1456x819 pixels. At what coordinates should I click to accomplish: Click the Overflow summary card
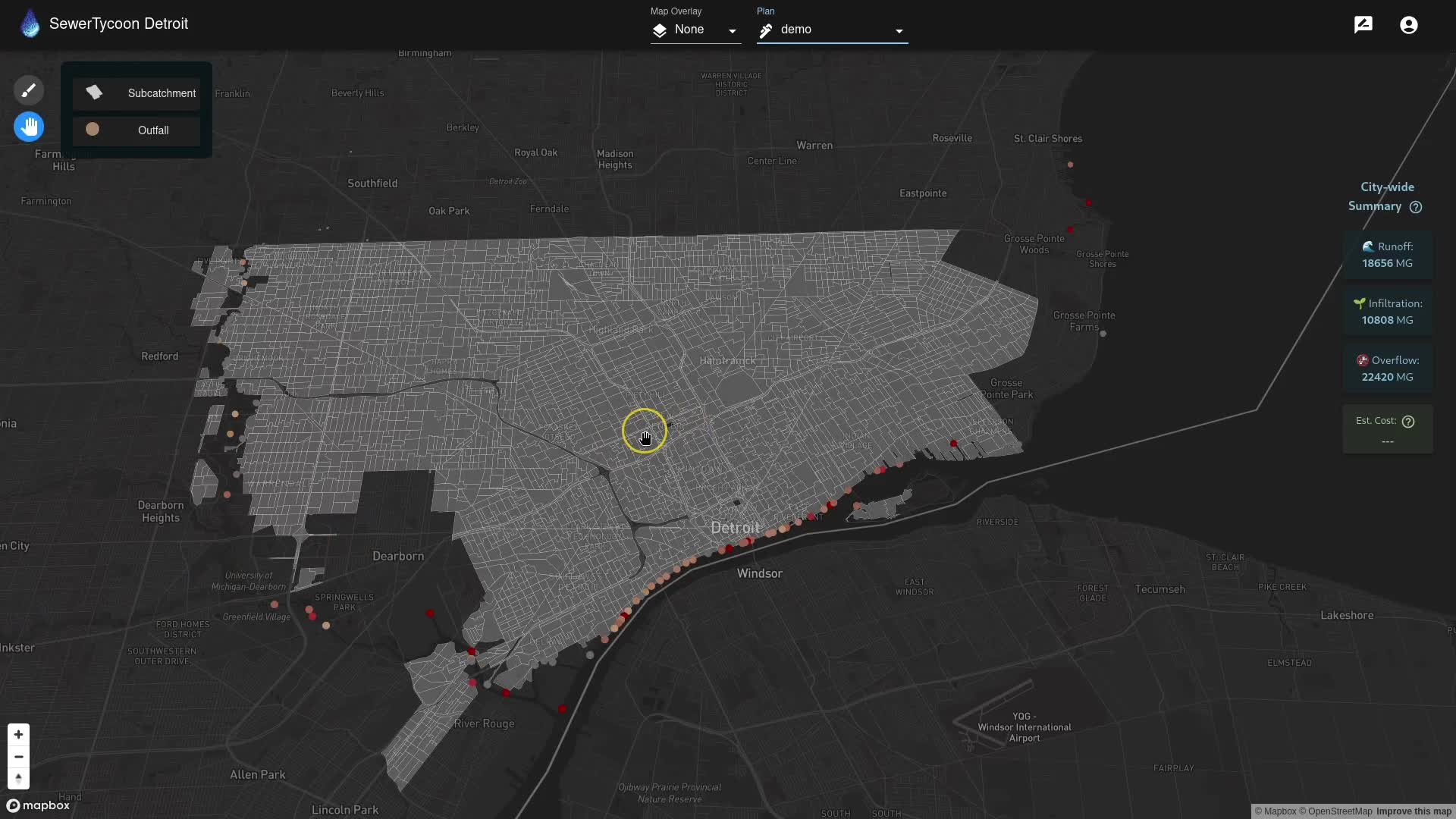[x=1387, y=369]
